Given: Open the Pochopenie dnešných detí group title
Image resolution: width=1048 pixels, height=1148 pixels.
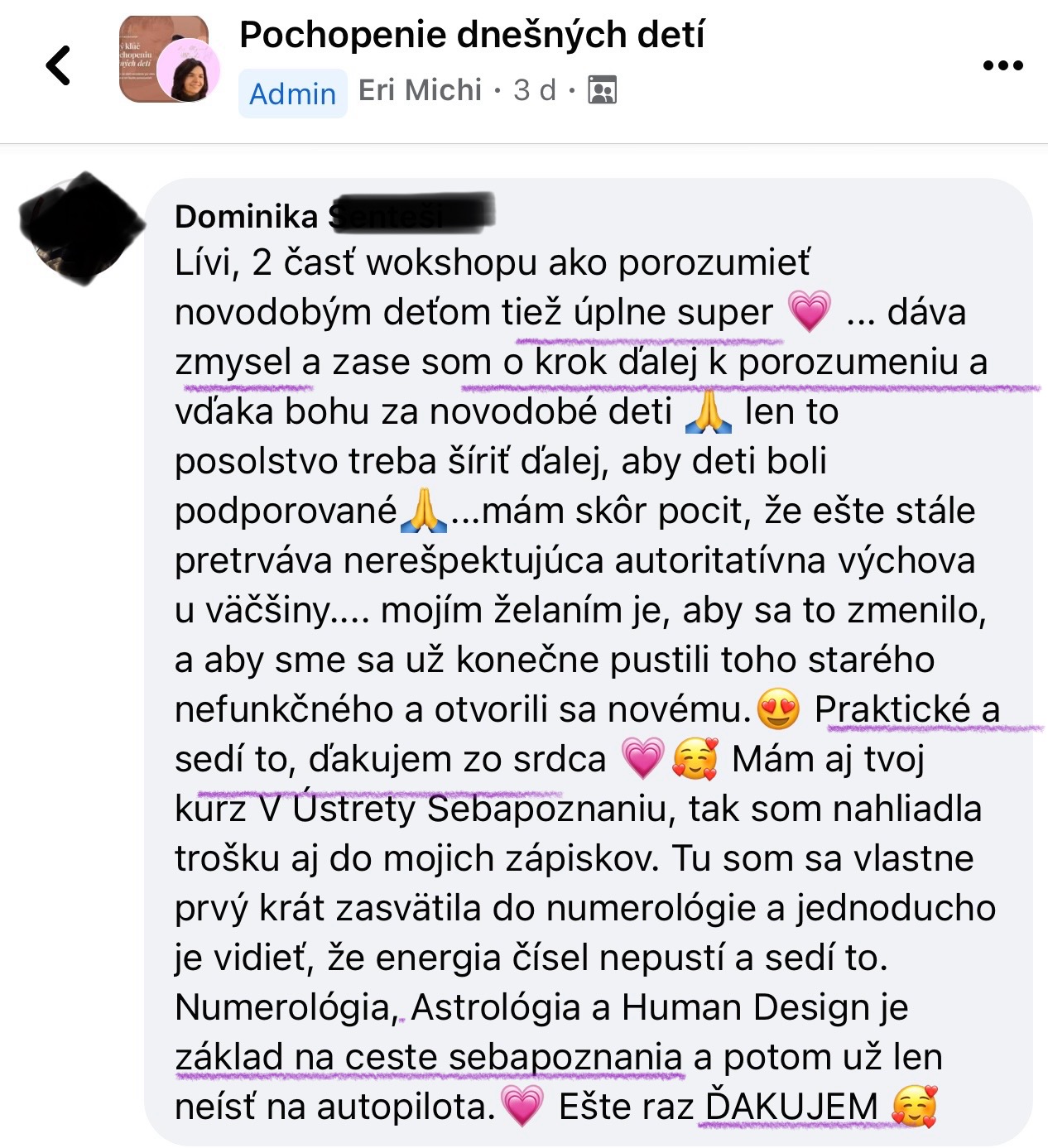Looking at the screenshot, I should pyautogui.click(x=472, y=35).
